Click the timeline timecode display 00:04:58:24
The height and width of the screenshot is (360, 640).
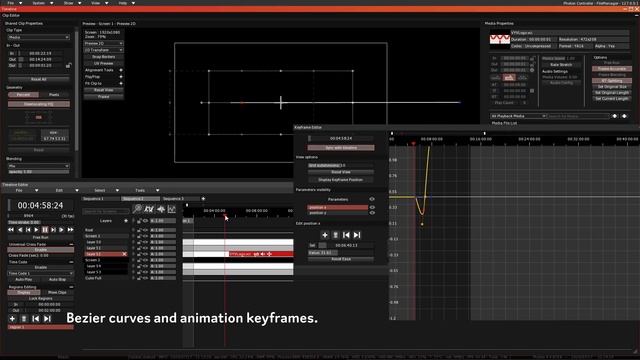pyautogui.click(x=40, y=205)
